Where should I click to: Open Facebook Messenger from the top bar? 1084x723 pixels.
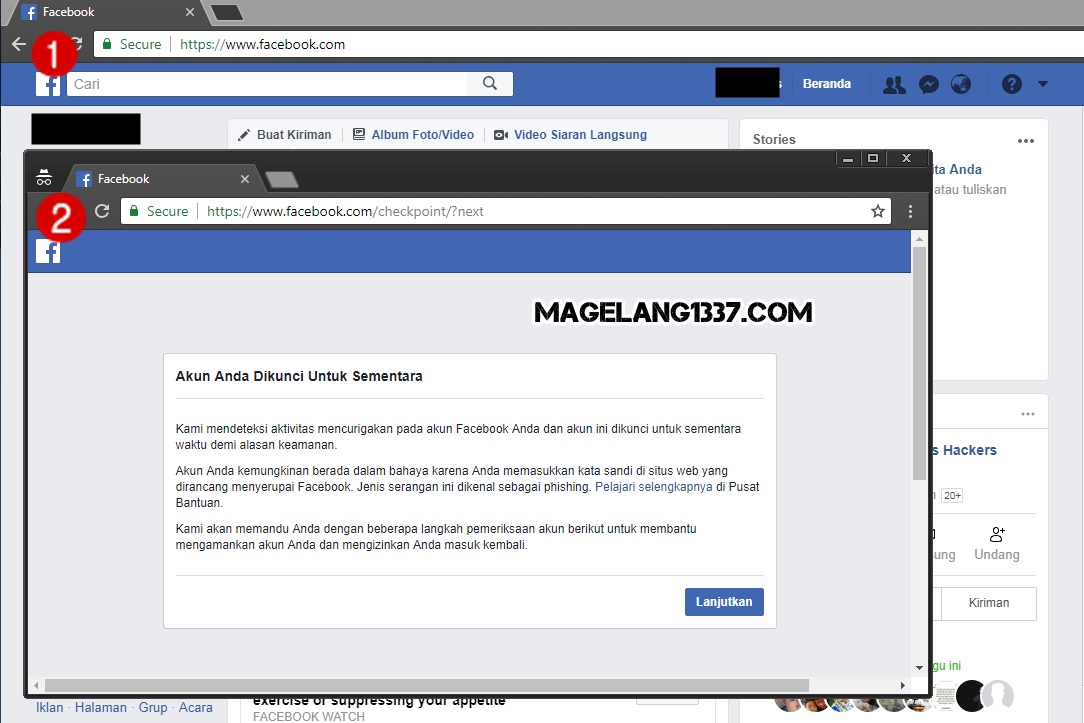coord(928,84)
